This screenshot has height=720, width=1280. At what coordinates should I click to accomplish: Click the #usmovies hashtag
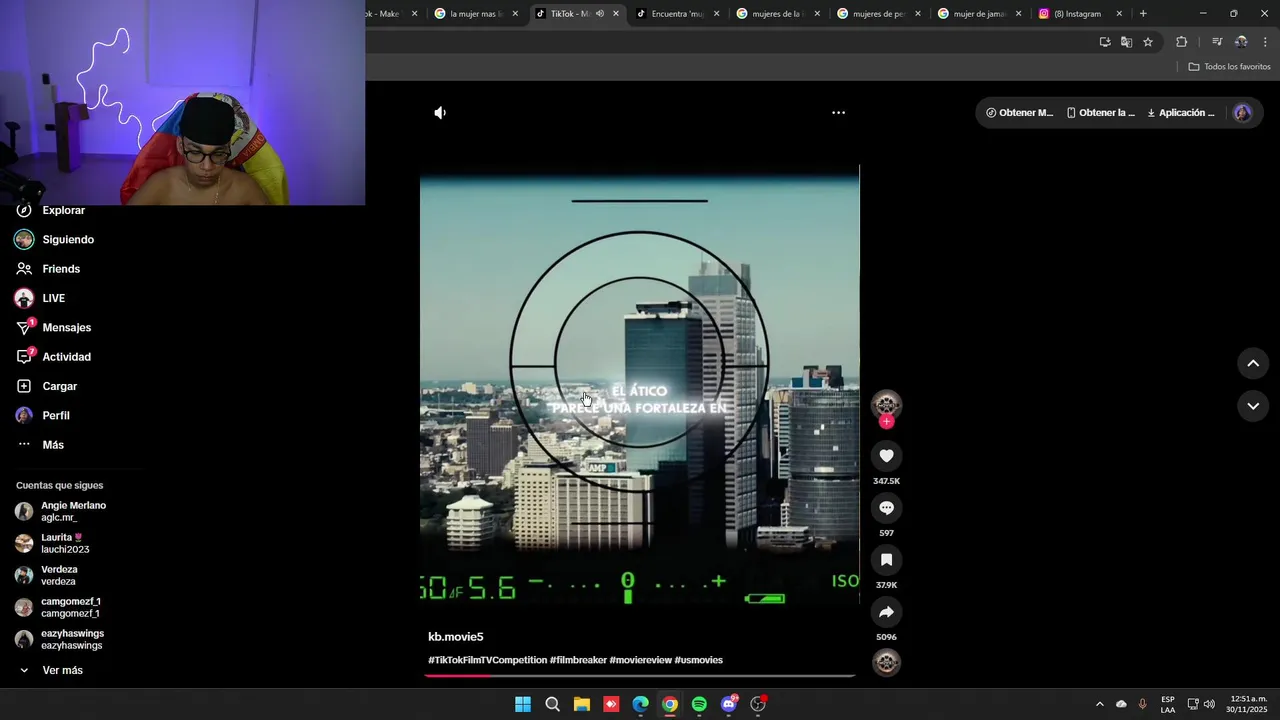point(698,660)
